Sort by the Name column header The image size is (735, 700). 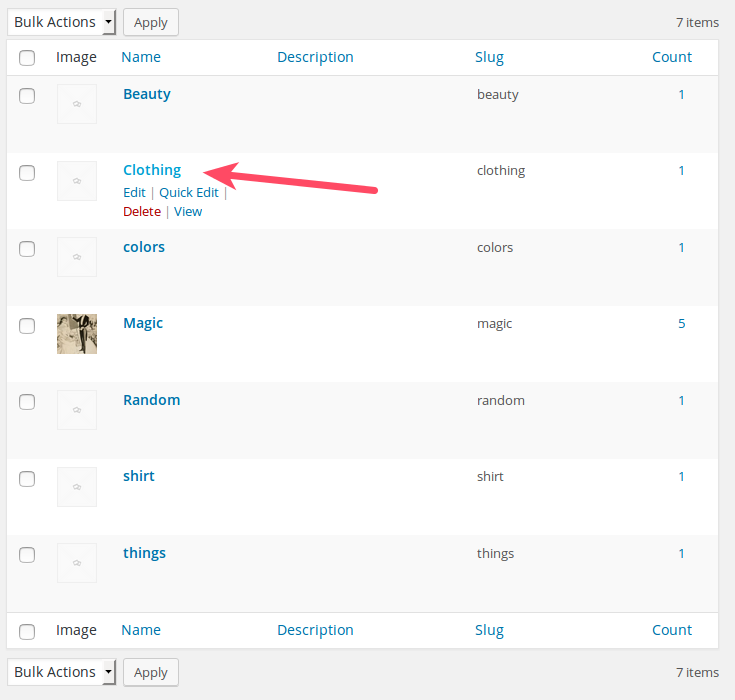(141, 57)
